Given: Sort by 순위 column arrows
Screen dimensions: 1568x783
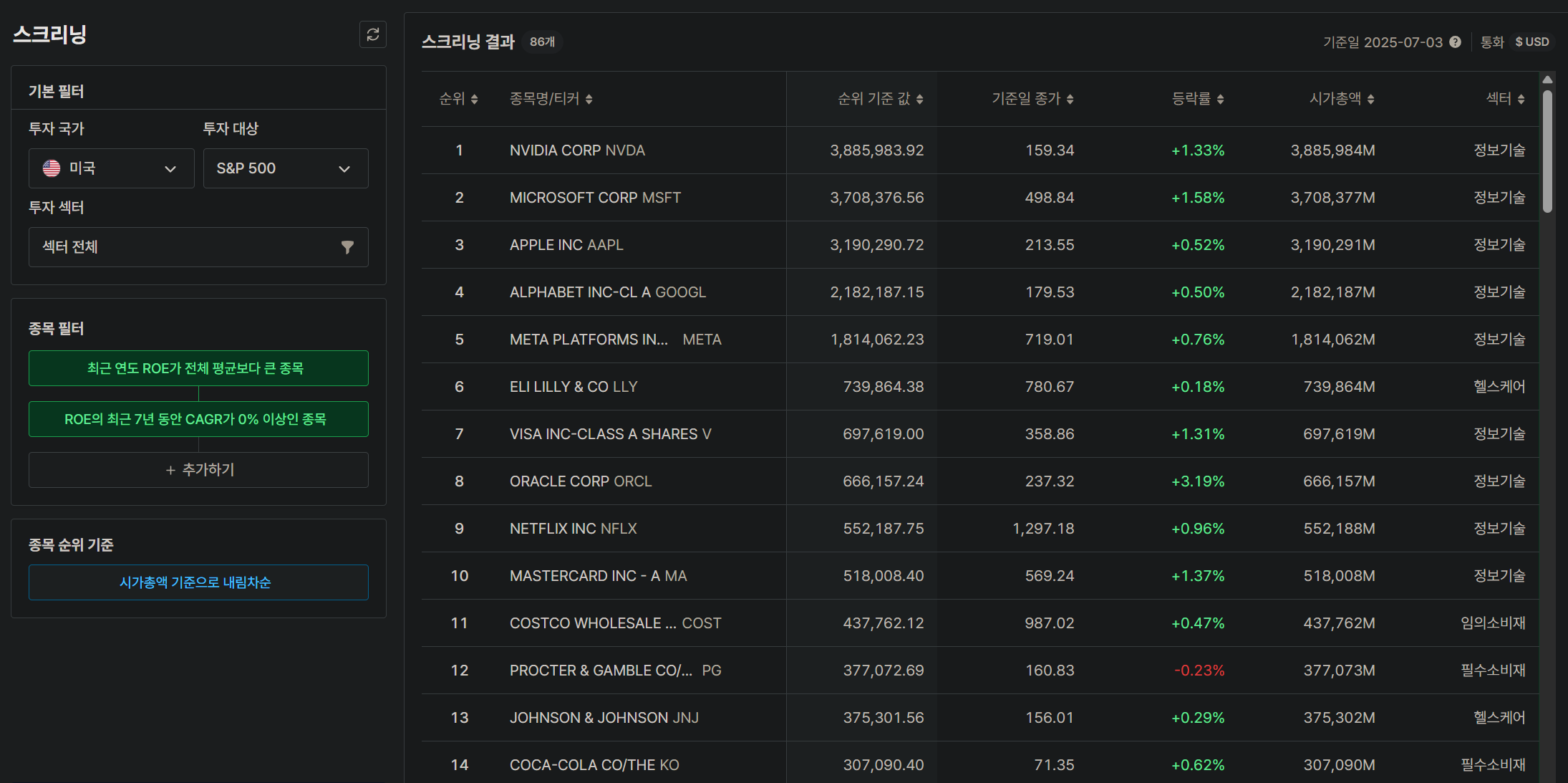Looking at the screenshot, I should pos(474,99).
